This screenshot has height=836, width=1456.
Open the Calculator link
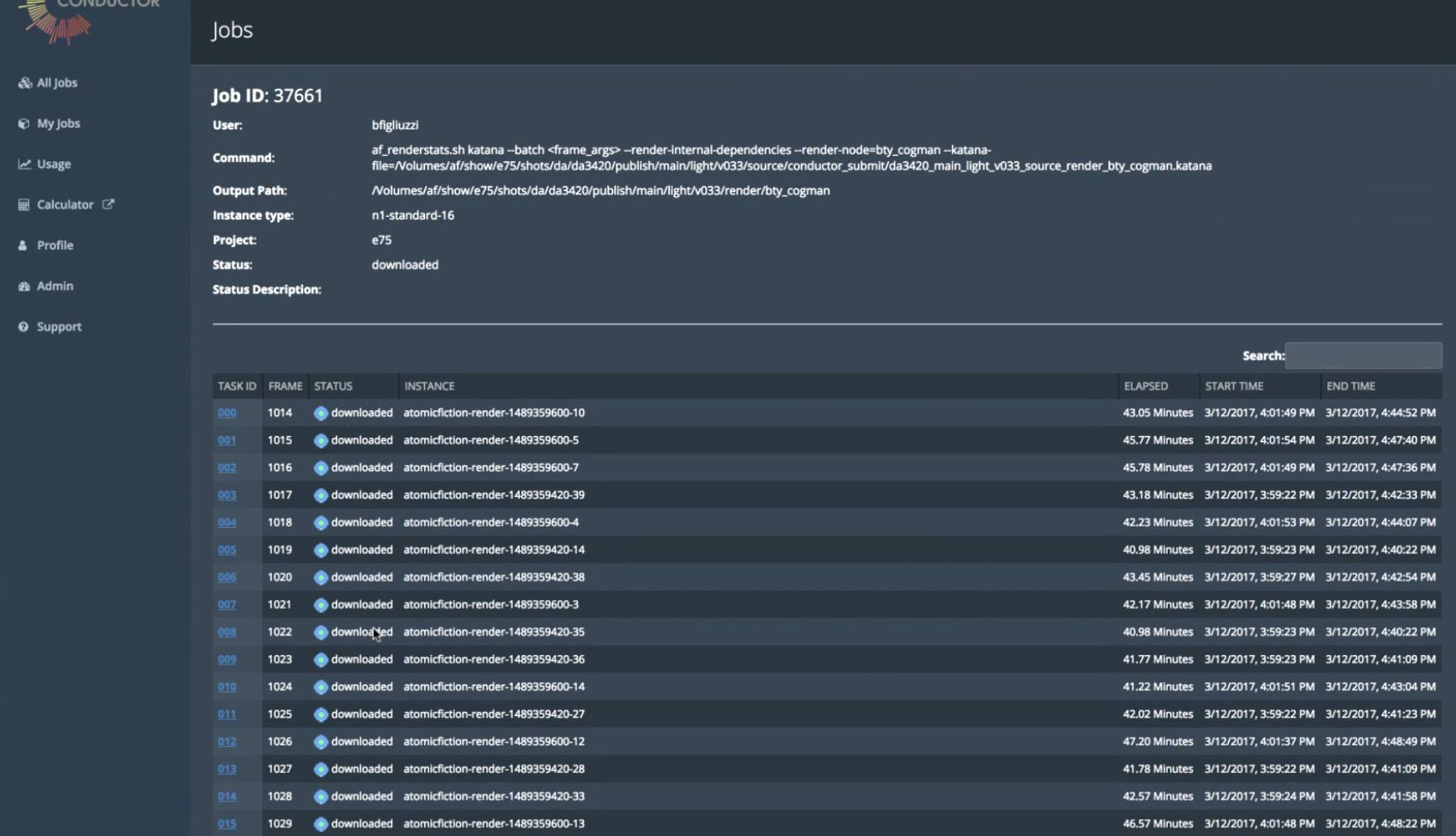point(65,205)
